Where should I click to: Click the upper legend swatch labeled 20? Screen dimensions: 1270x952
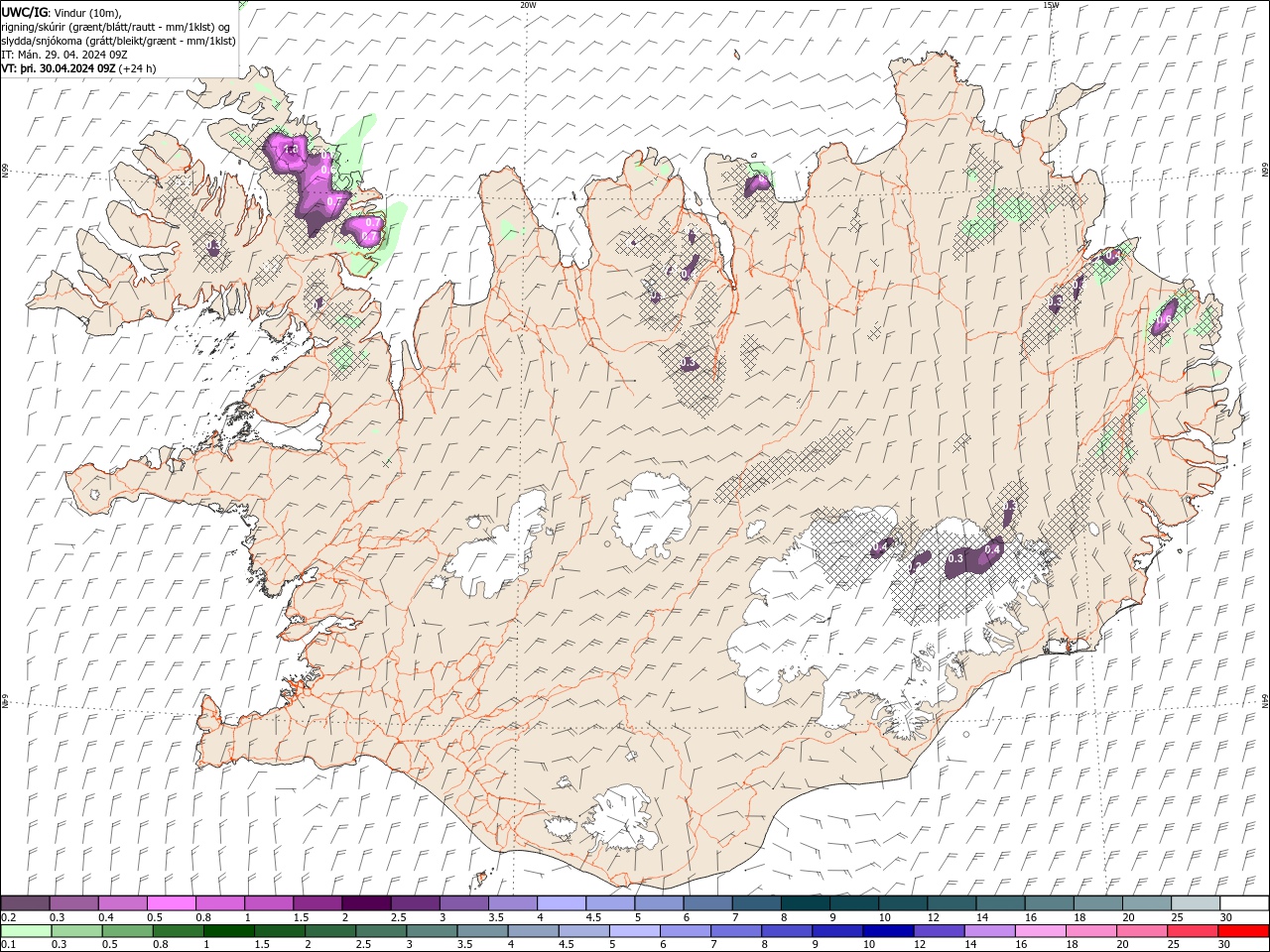pos(1146,903)
